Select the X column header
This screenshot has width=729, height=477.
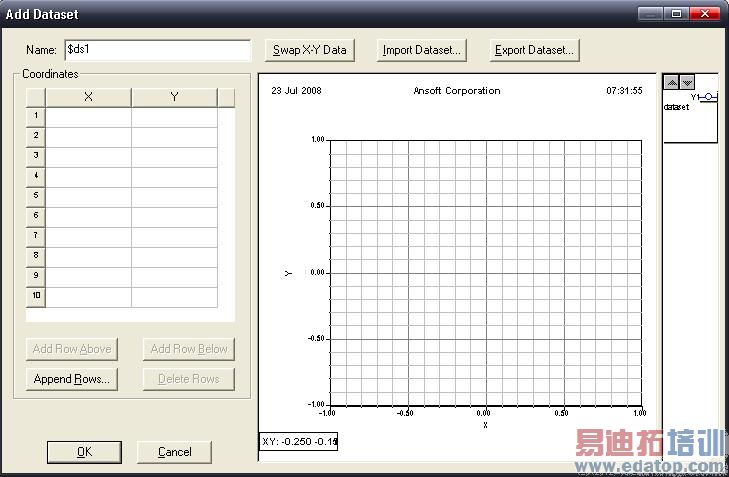[x=88, y=97]
